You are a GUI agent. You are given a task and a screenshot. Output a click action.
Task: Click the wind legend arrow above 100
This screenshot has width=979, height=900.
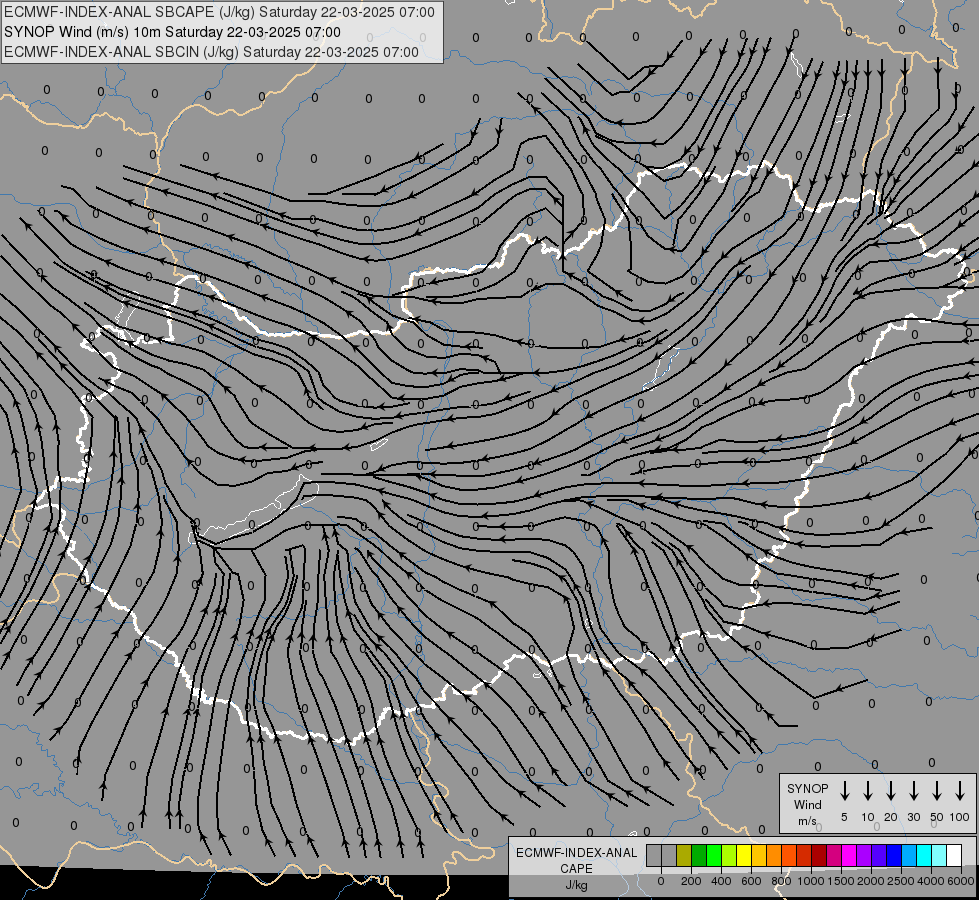pos(960,791)
